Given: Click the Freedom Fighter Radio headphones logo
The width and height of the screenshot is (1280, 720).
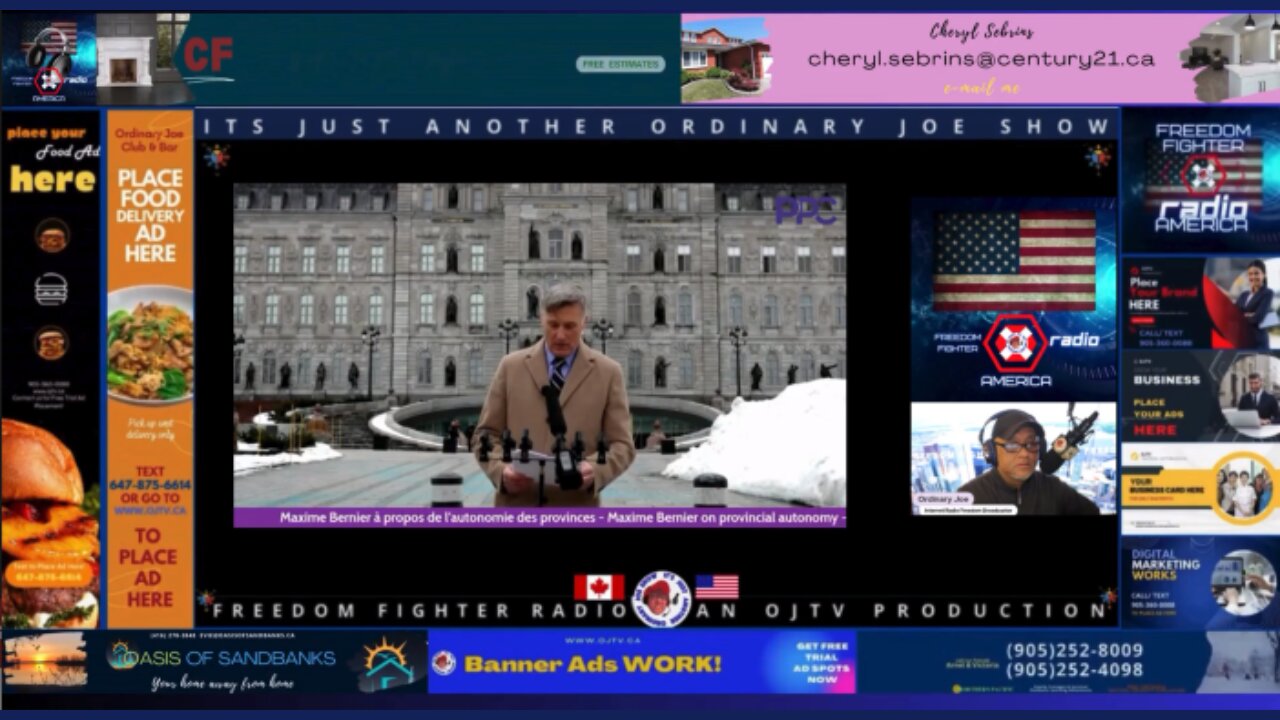Looking at the screenshot, I should pos(48,59).
